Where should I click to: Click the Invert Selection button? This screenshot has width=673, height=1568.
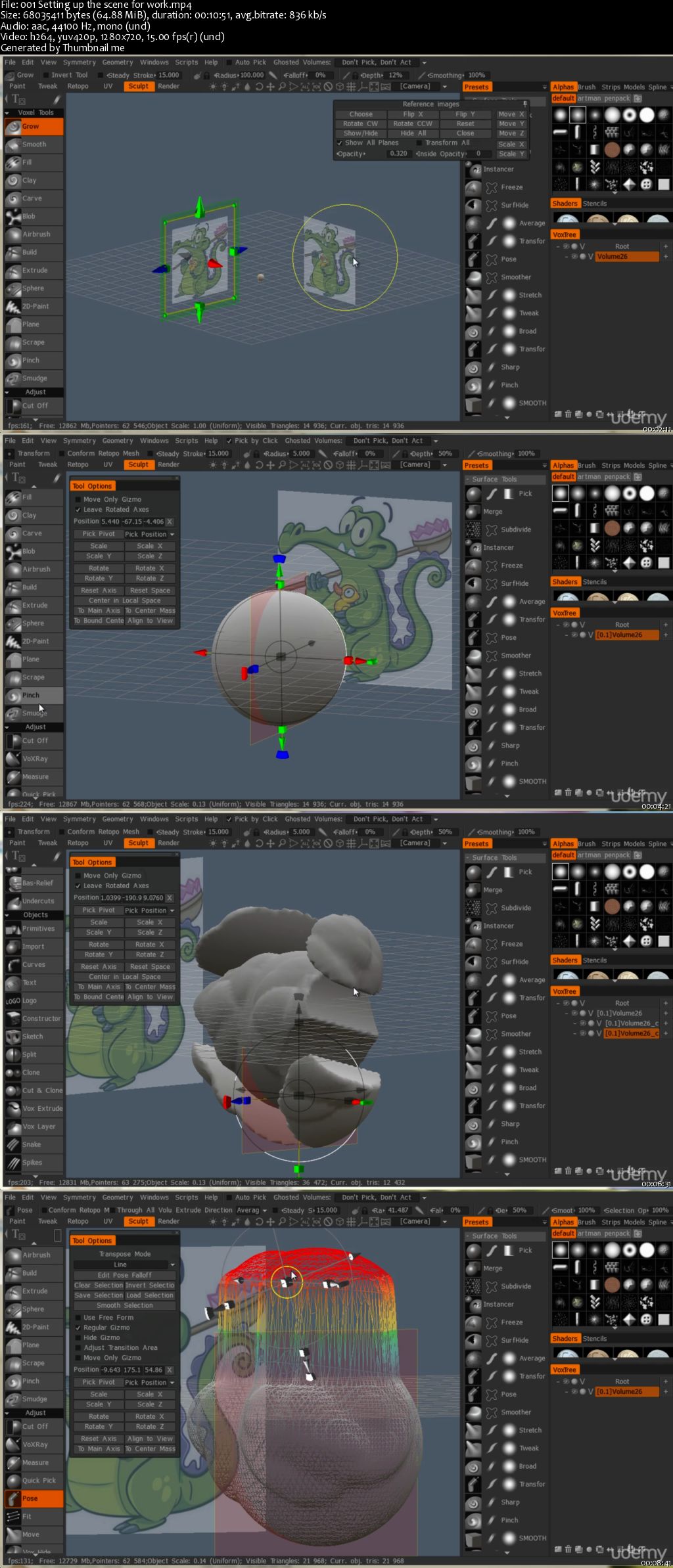(x=150, y=1285)
